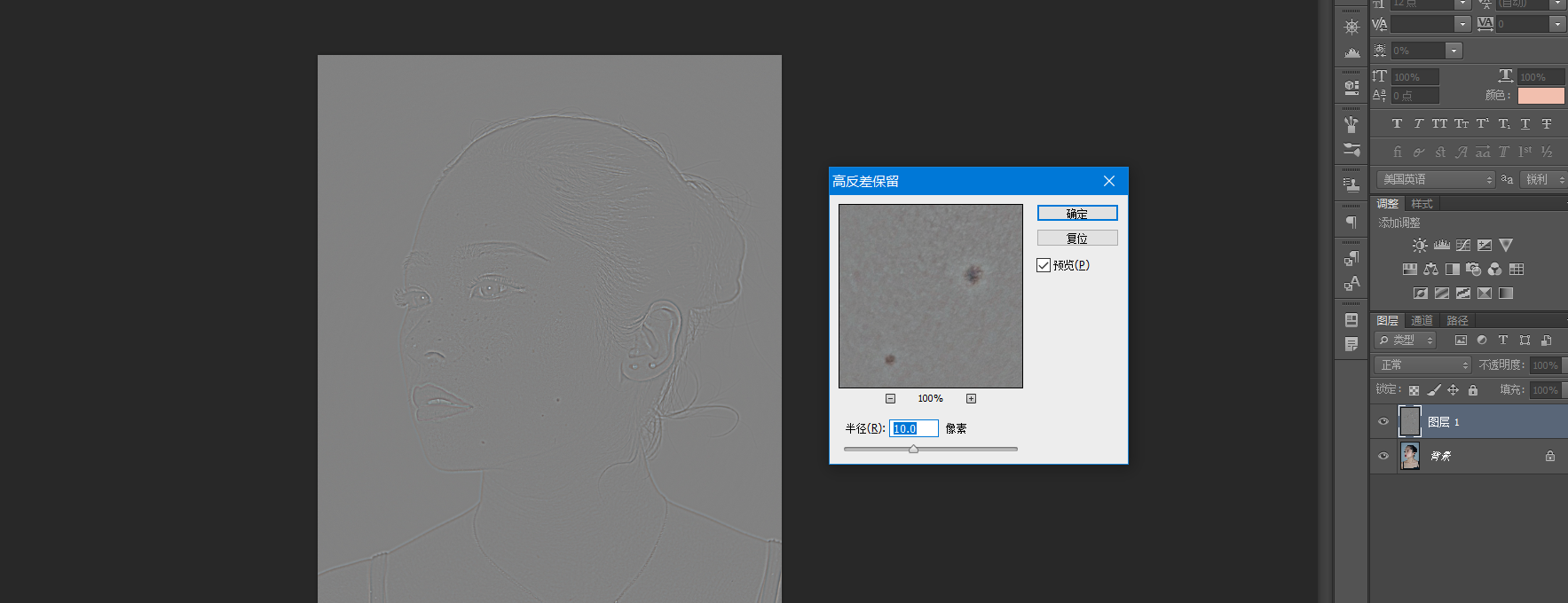Open the 0% tsume scaling dropdown
Image resolution: width=1568 pixels, height=603 pixels.
[x=1454, y=51]
